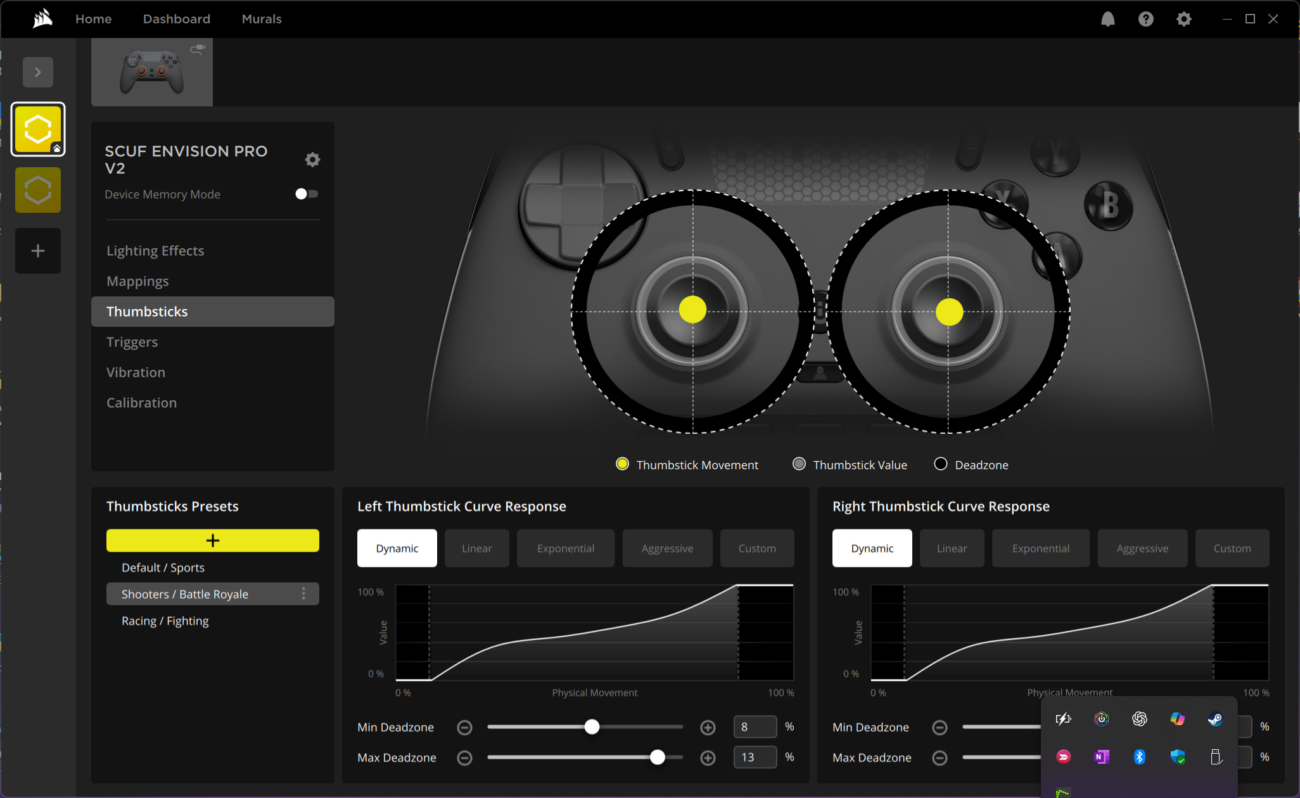The height and width of the screenshot is (798, 1300).
Task: Add a new profile with the plus icon
Action: (38, 251)
